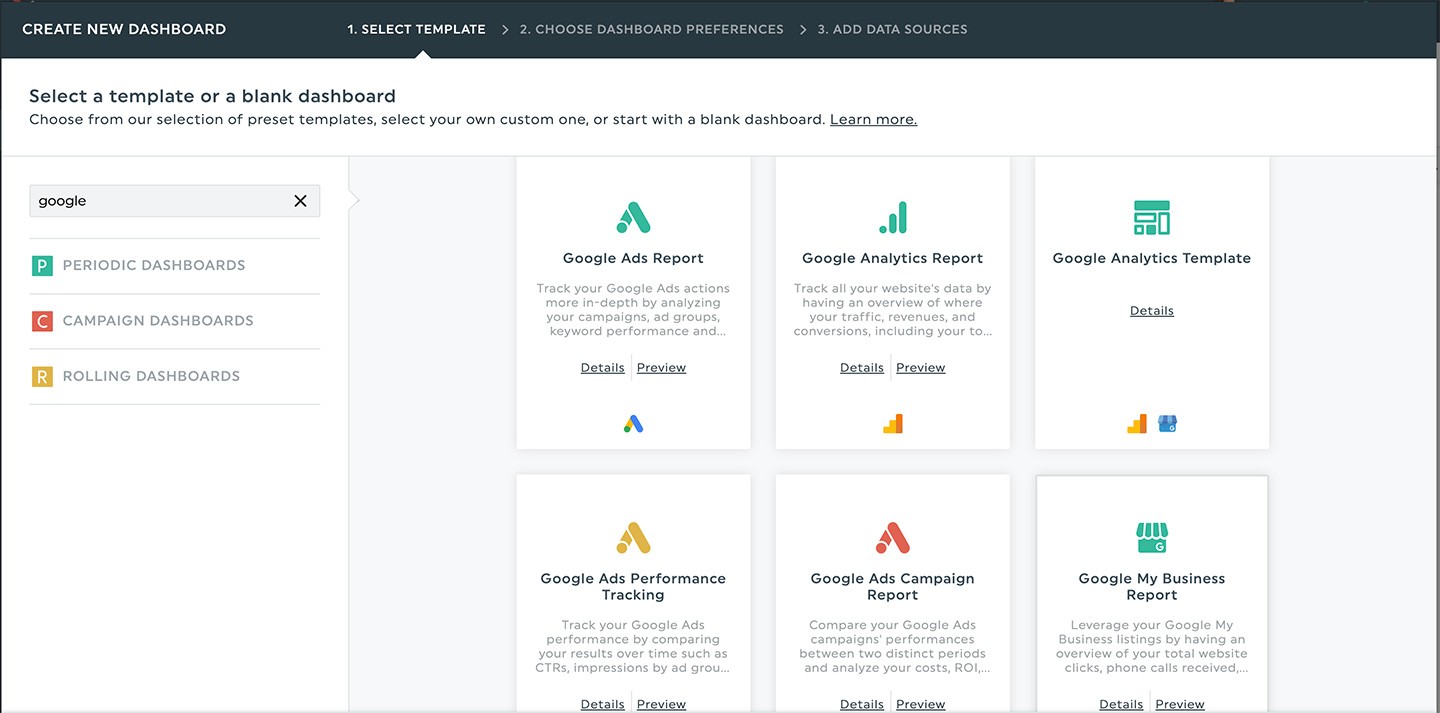Viewport: 1440px width, 713px height.
Task: Click the red Google Ads Campaign Report icon
Action: 892,538
